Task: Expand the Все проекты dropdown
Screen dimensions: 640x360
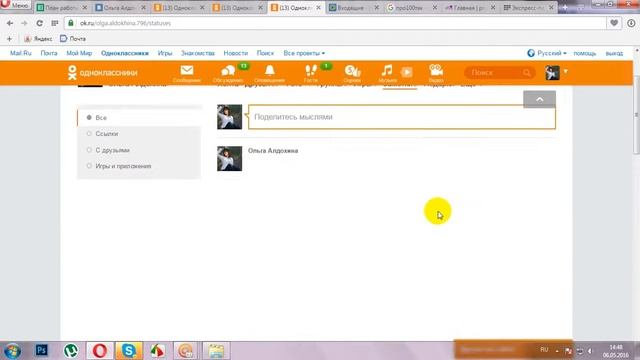Action: (x=304, y=53)
